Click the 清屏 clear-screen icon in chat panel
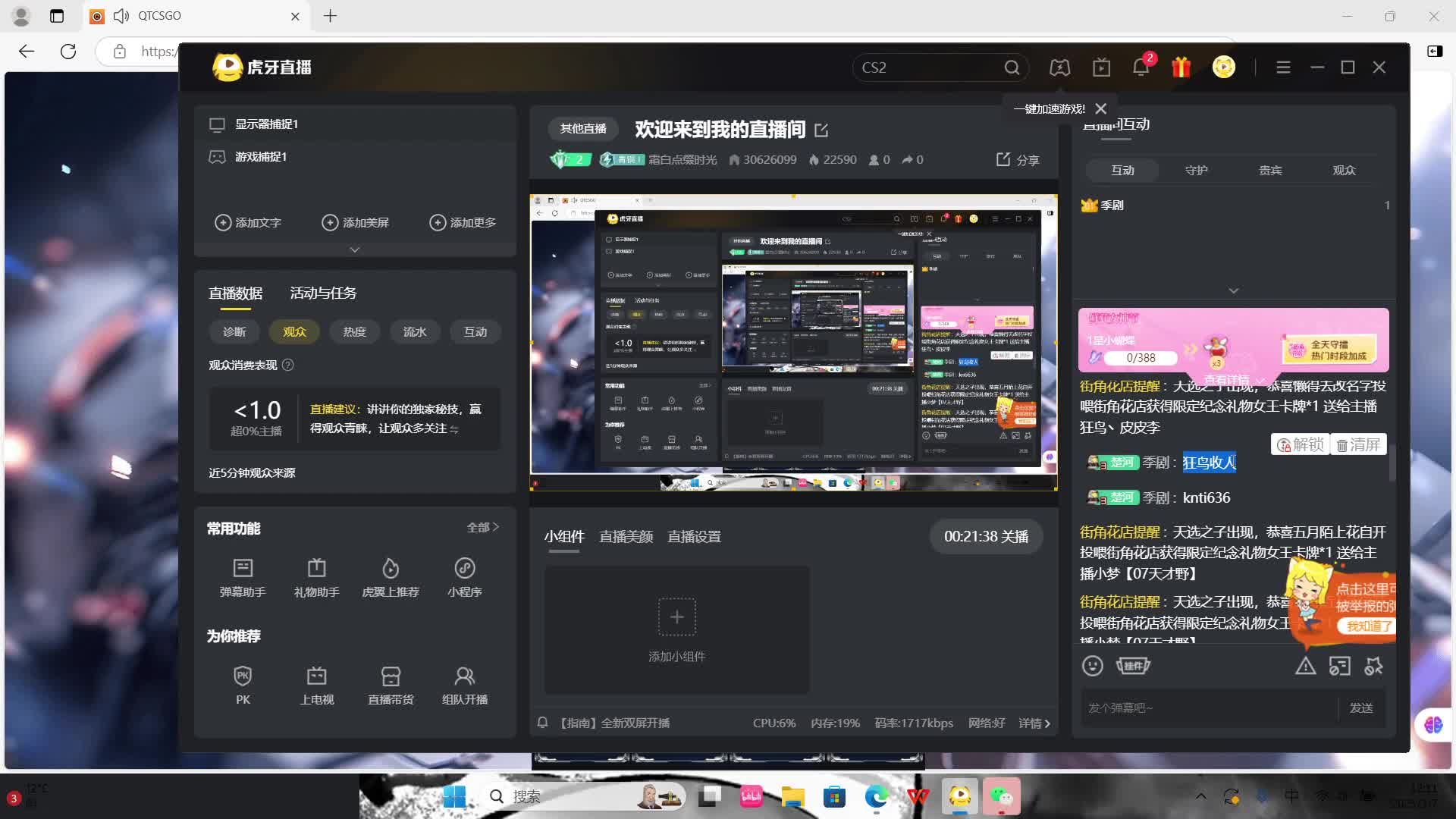The width and height of the screenshot is (1456, 819). (x=1360, y=444)
